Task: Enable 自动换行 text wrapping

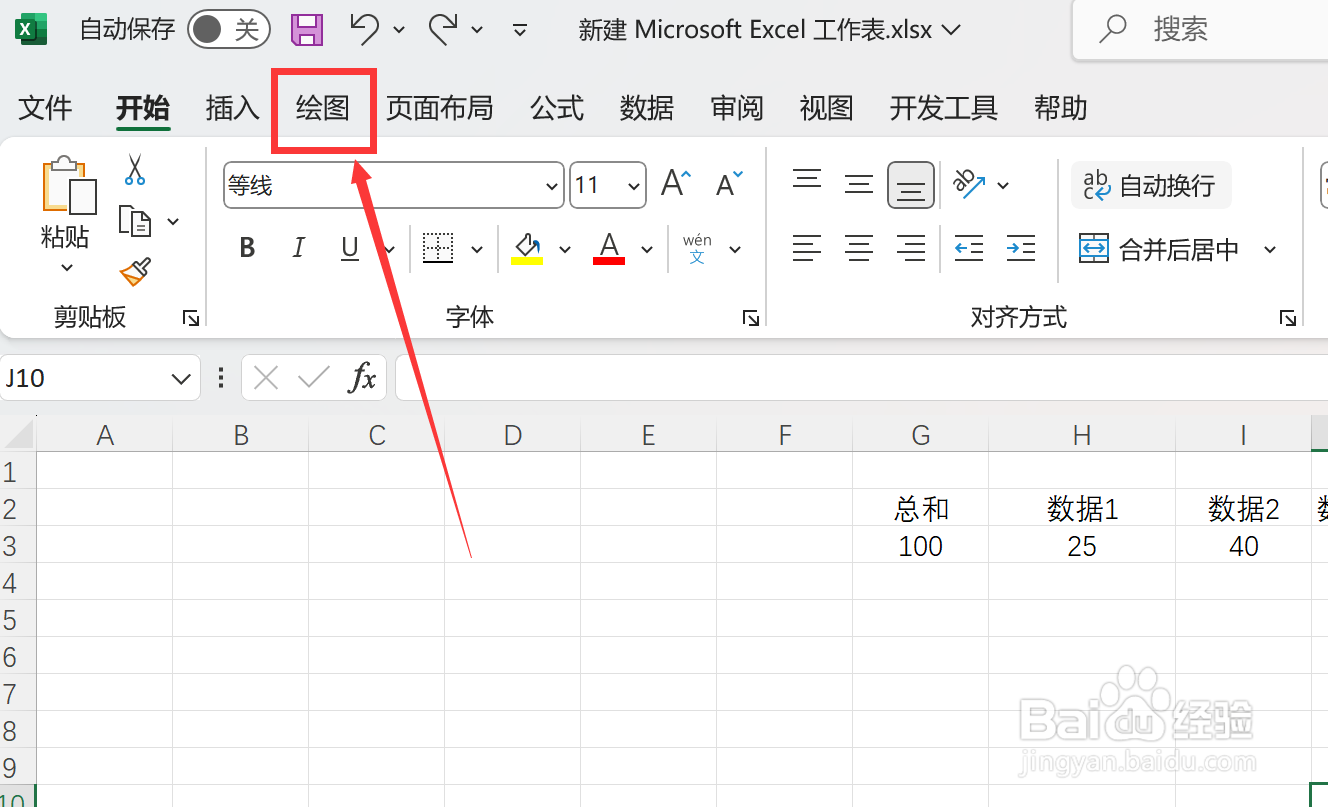Action: pyautogui.click(x=1150, y=185)
